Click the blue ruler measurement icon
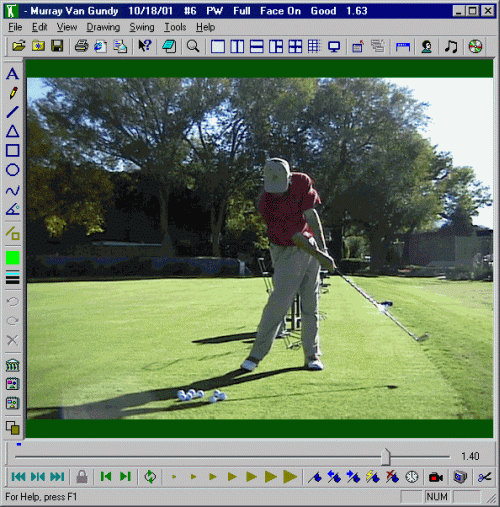The image size is (500, 507). coord(403,46)
